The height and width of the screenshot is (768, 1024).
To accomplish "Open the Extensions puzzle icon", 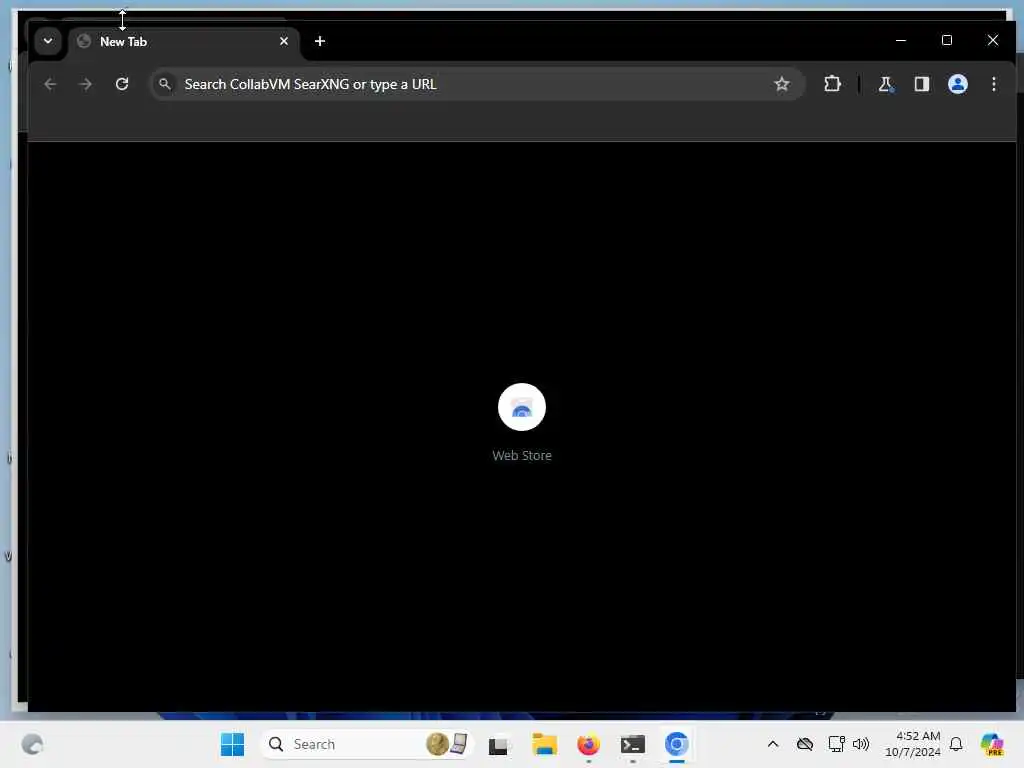I will click(832, 84).
